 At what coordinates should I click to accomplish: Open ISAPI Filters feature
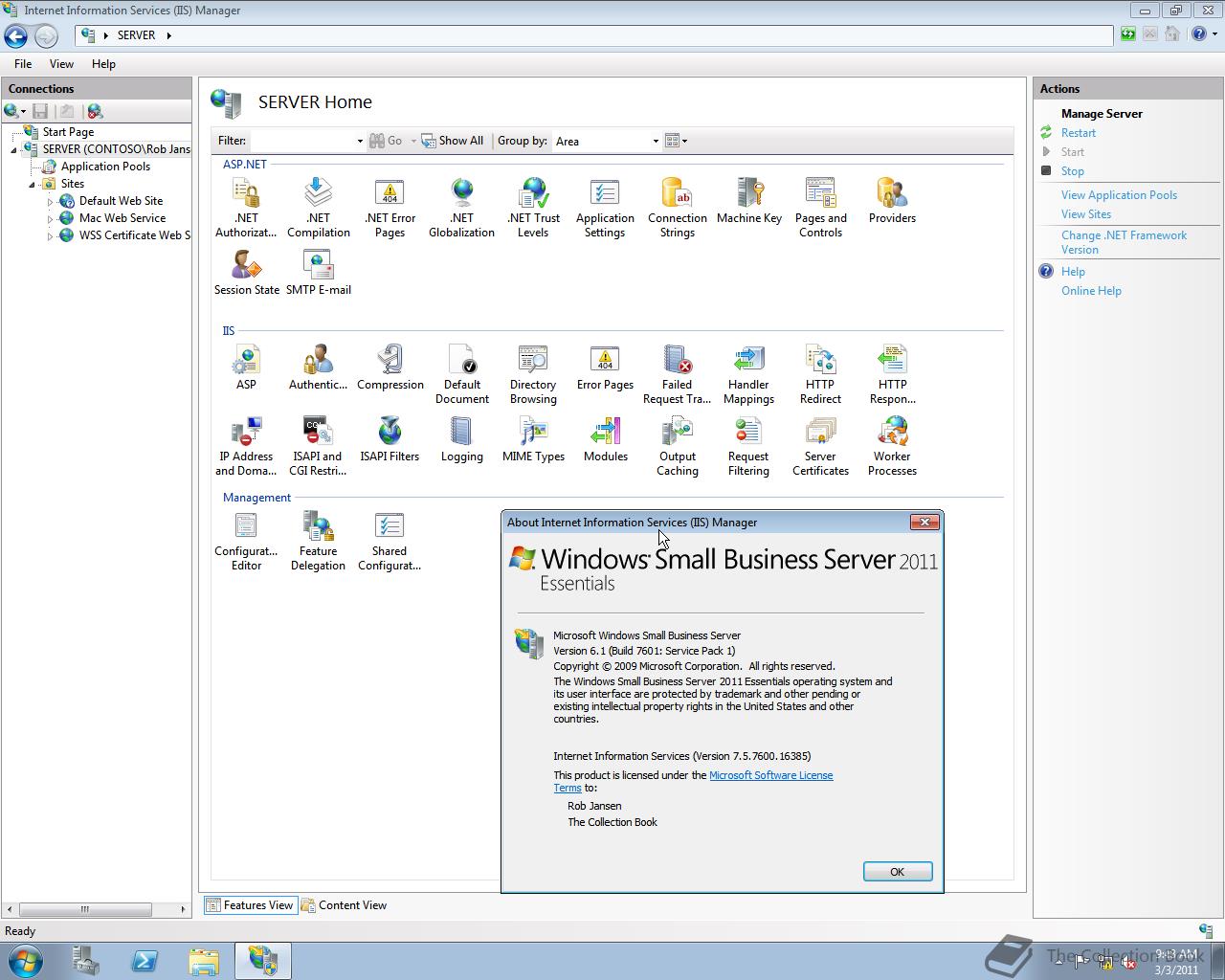(390, 439)
